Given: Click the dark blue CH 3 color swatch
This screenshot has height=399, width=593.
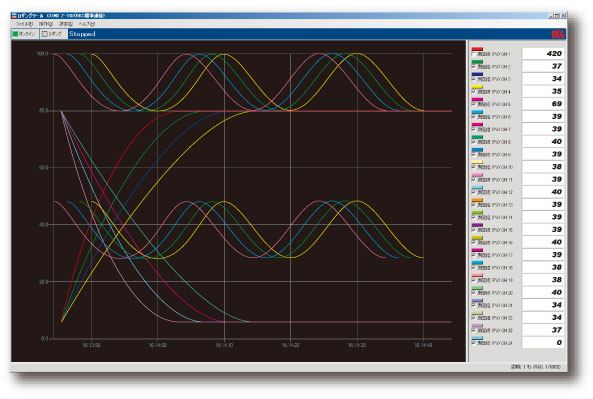Looking at the screenshot, I should tap(477, 75).
